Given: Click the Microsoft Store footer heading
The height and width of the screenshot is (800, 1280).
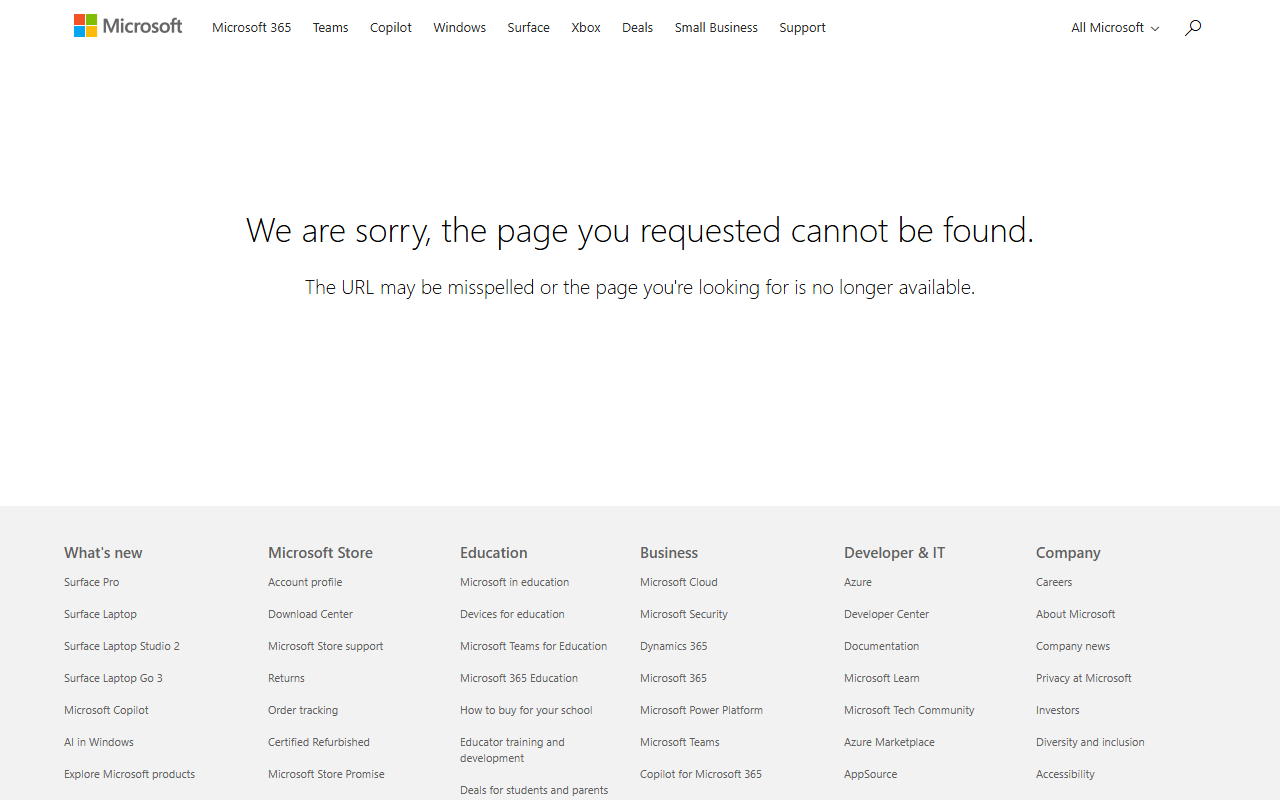Looking at the screenshot, I should tap(320, 552).
